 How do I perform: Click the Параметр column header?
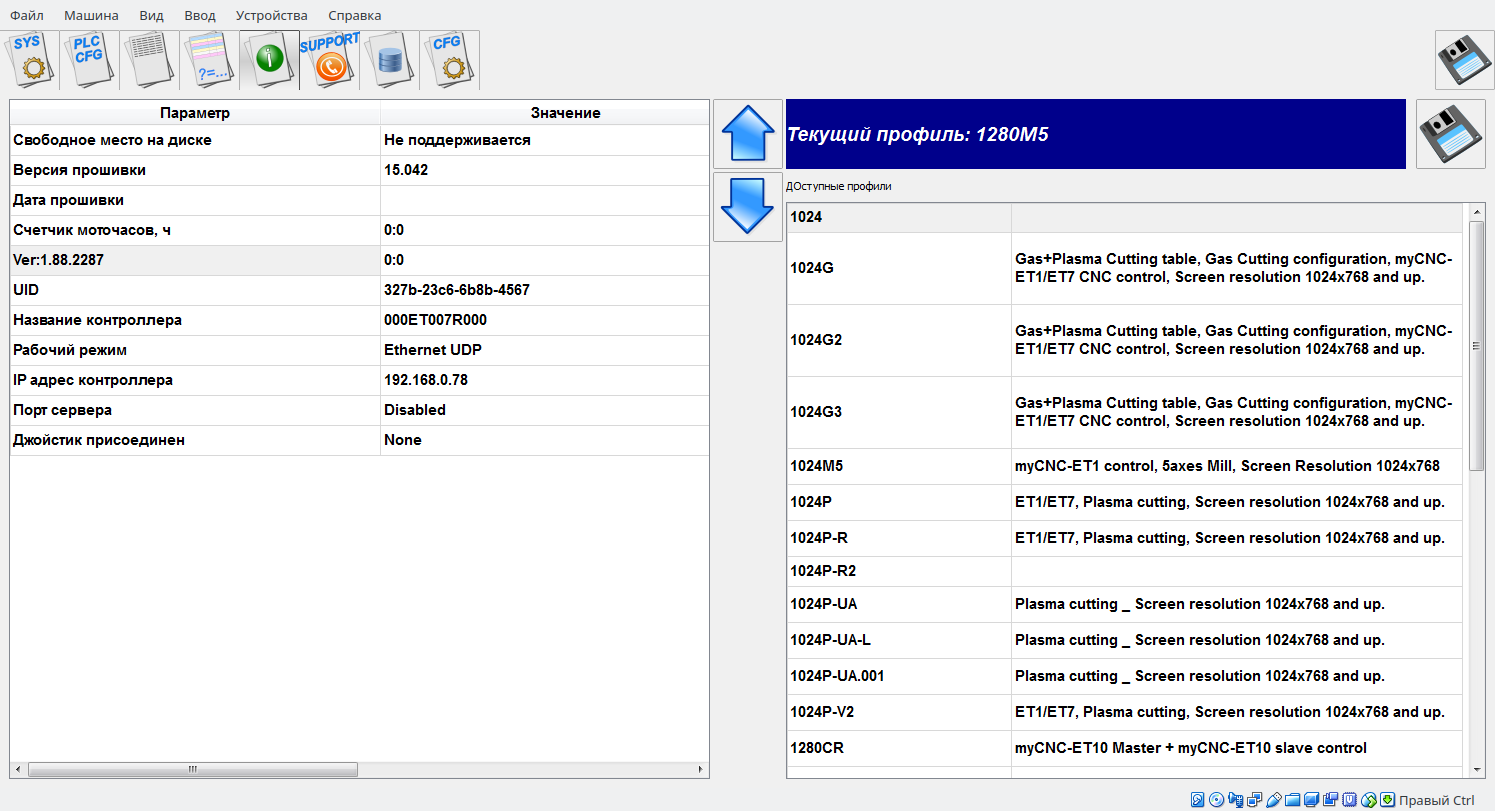[x=195, y=113]
